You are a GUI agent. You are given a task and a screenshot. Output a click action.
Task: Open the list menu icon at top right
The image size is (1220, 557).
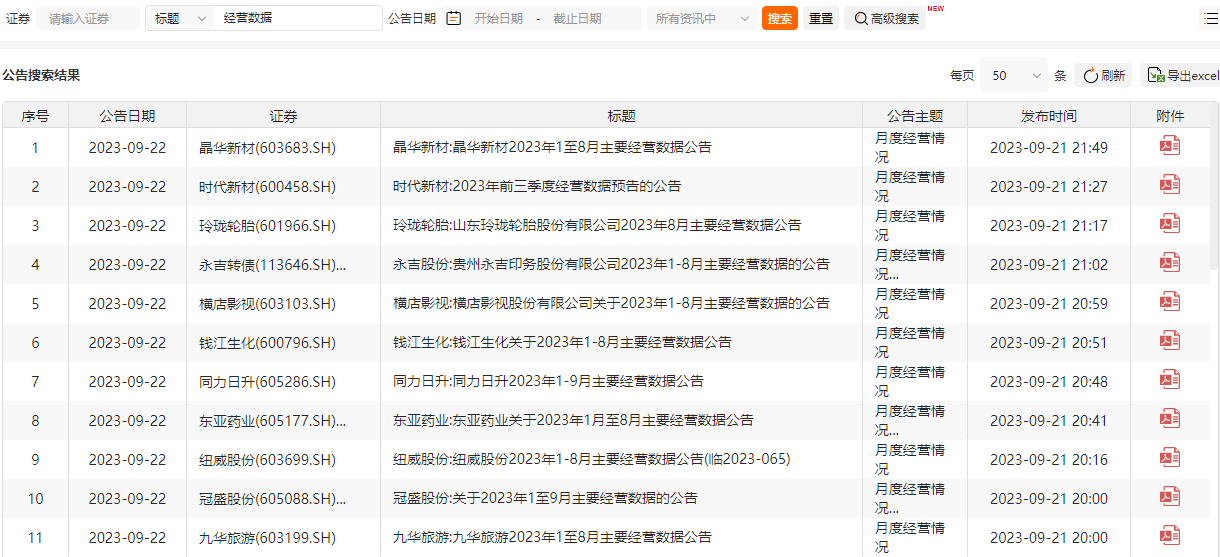(1209, 18)
